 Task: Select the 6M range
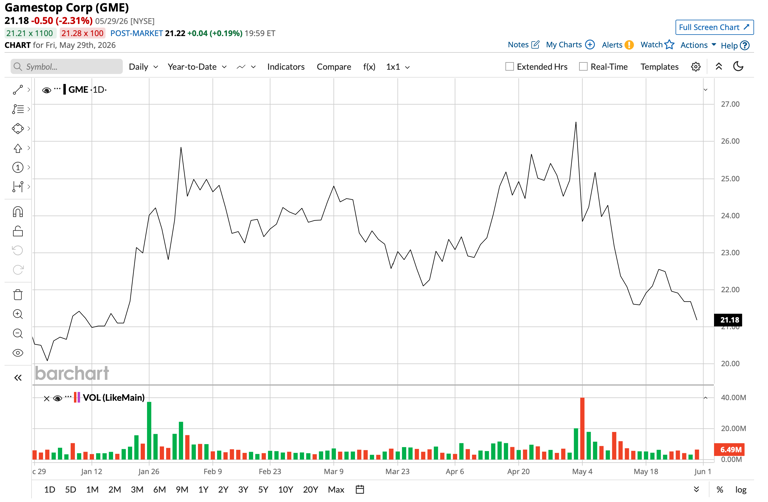click(159, 489)
